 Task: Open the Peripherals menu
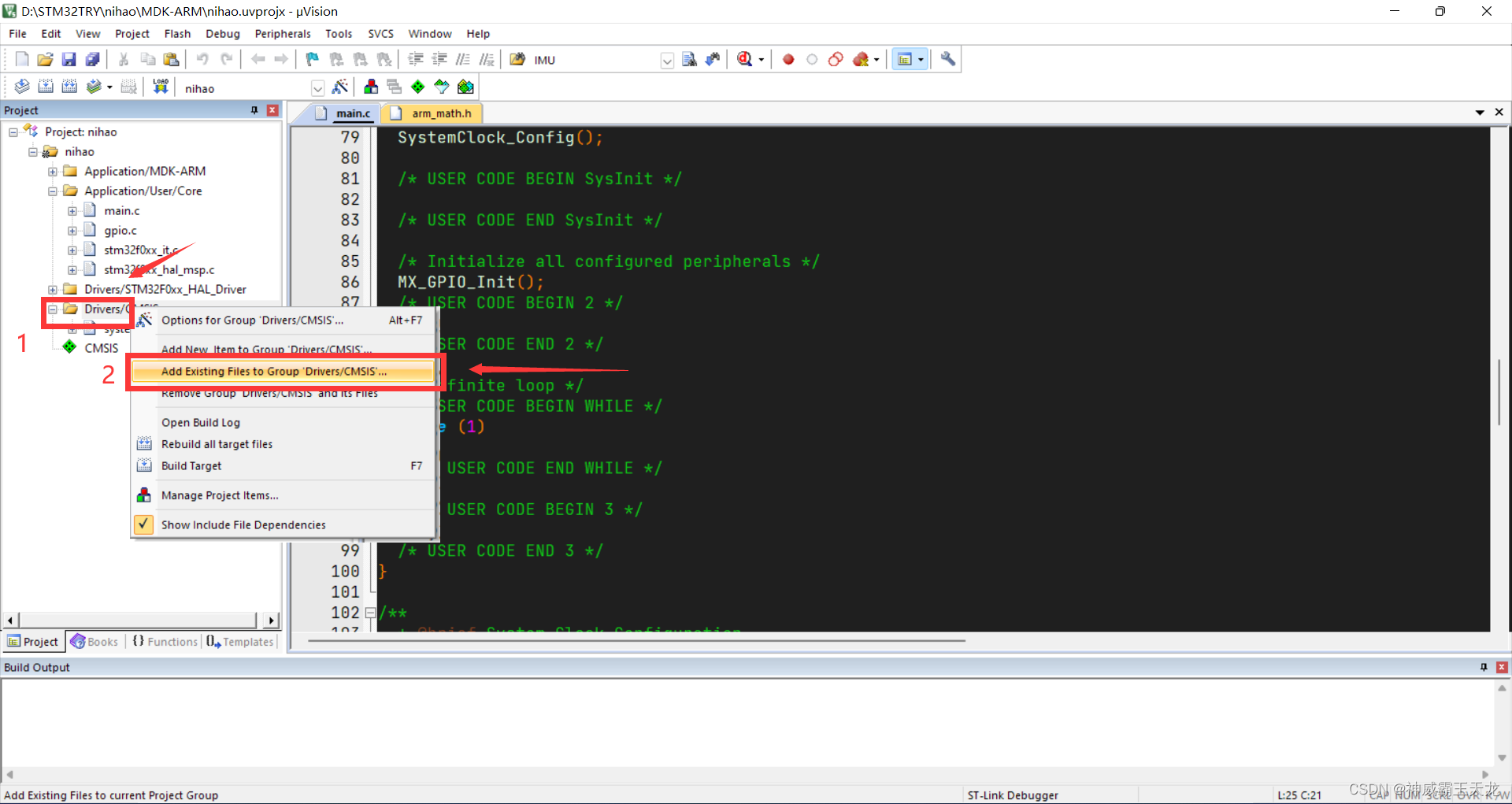(283, 34)
